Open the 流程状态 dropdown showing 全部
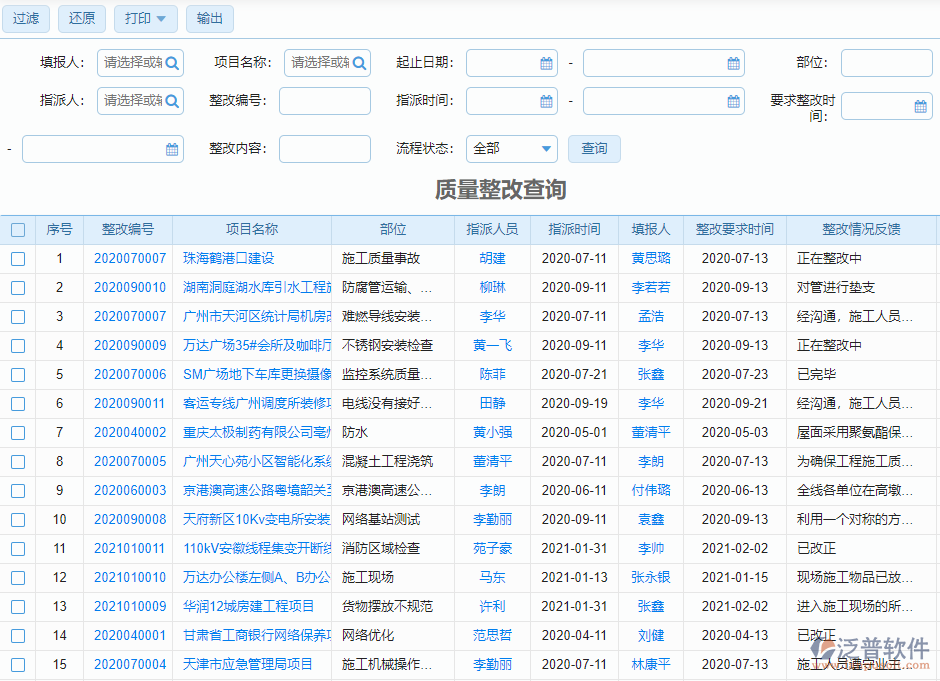 (511, 146)
